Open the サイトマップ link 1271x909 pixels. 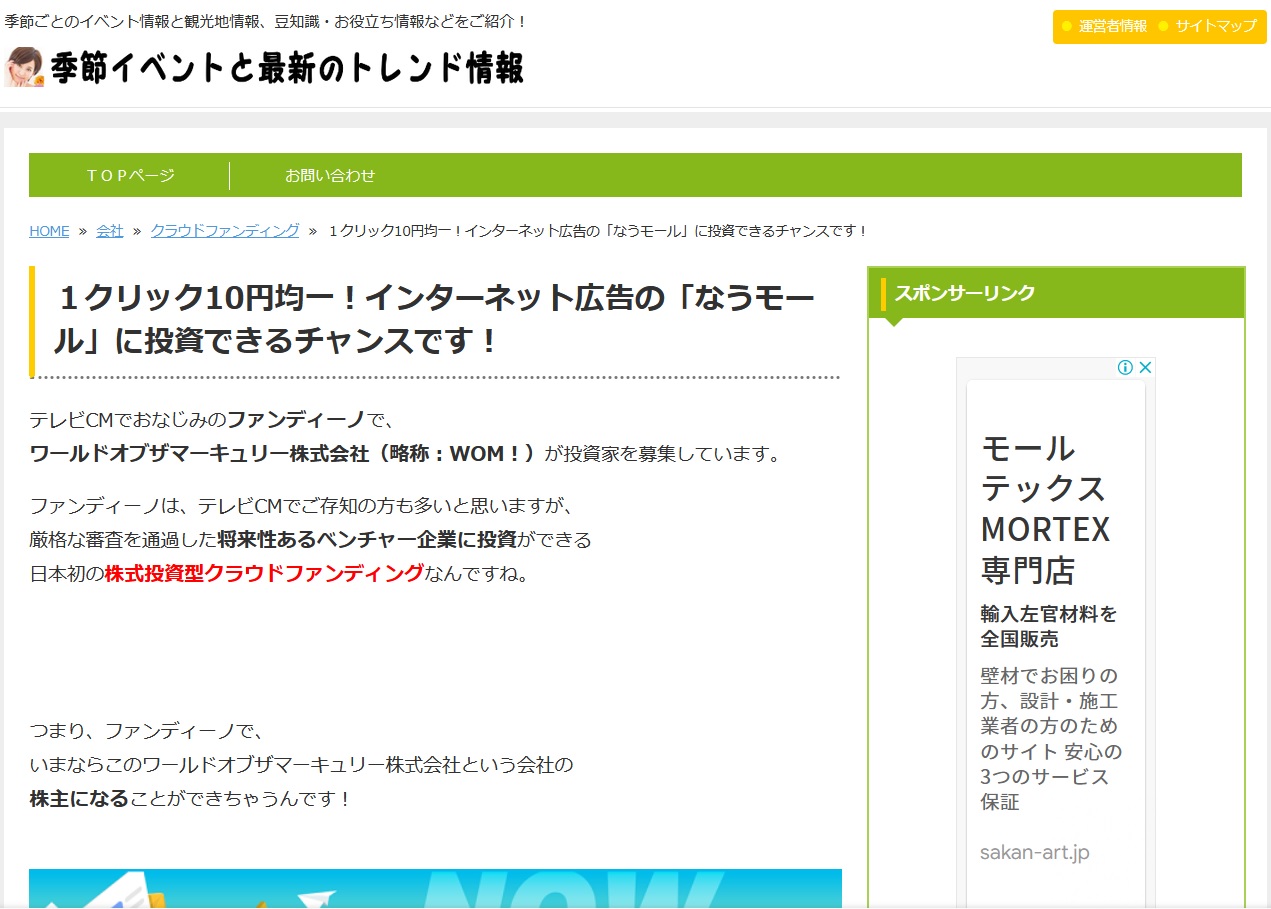(x=1215, y=26)
